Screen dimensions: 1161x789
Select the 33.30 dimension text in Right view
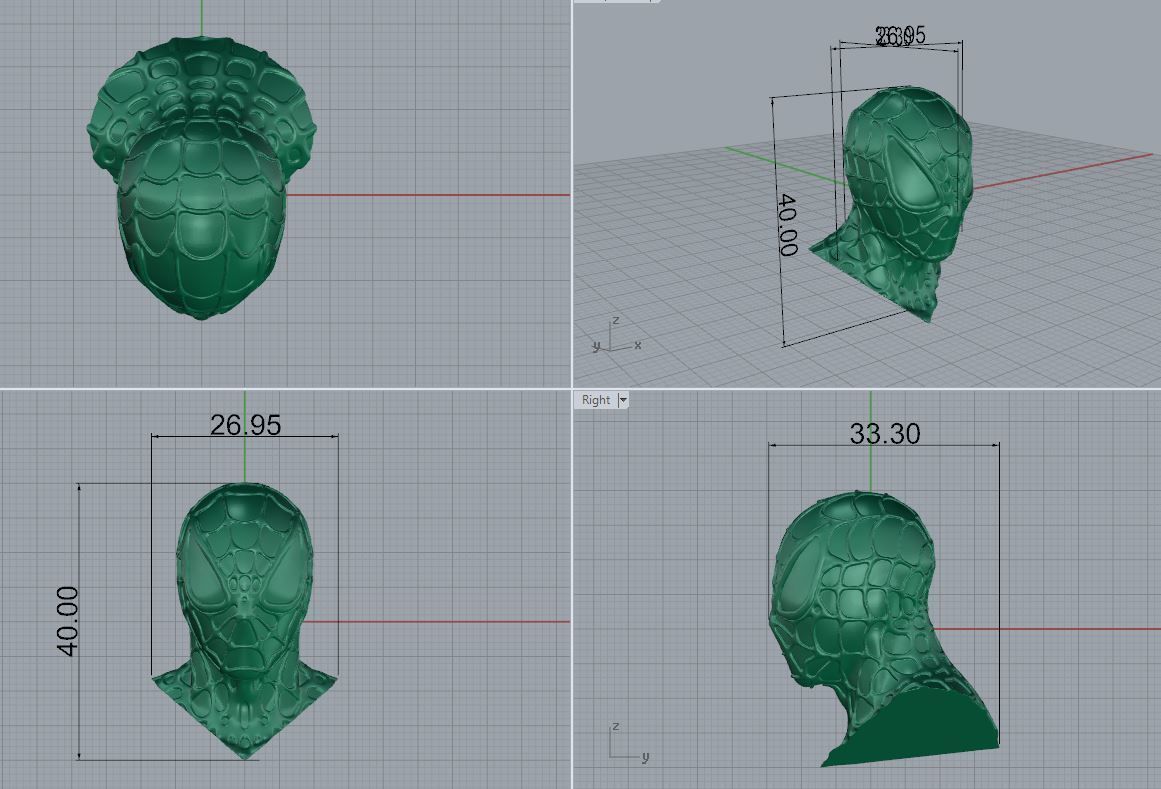(x=885, y=434)
